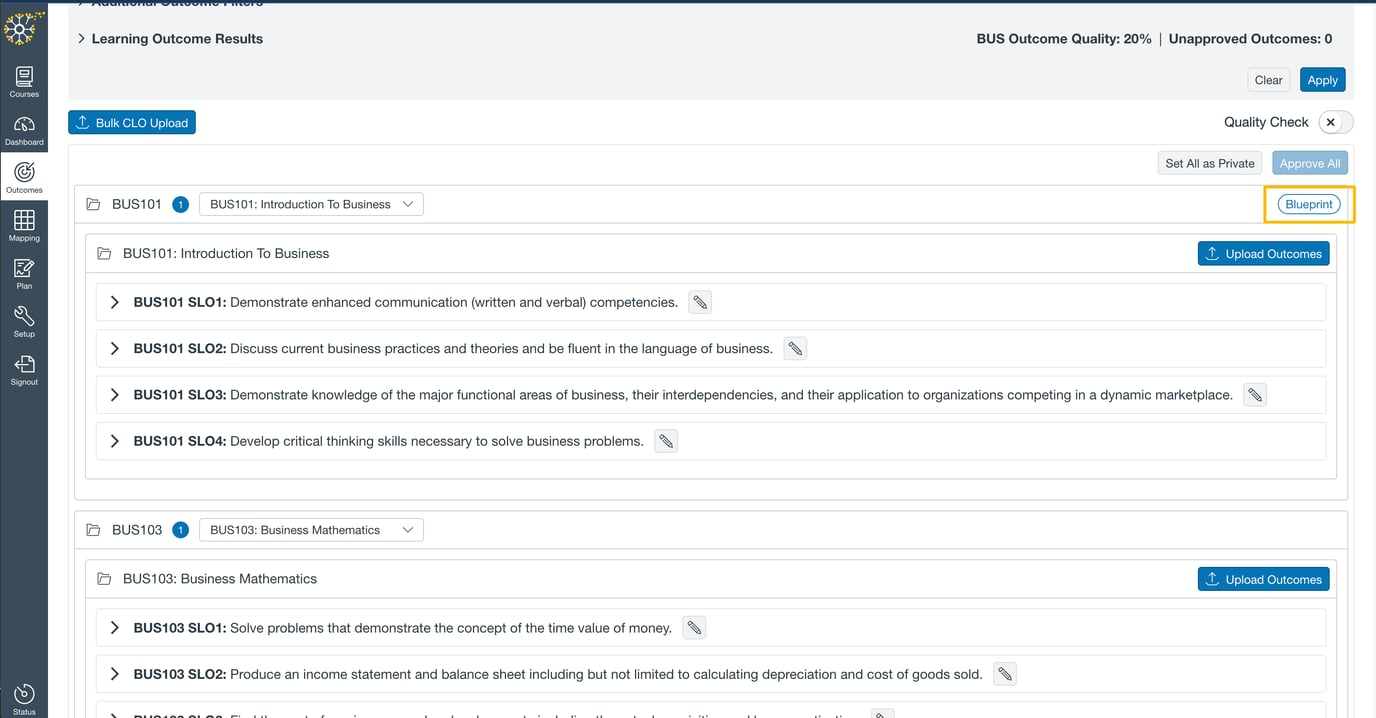This screenshot has height=718, width=1376.
Task: Click the Apply button
Action: pyautogui.click(x=1322, y=79)
